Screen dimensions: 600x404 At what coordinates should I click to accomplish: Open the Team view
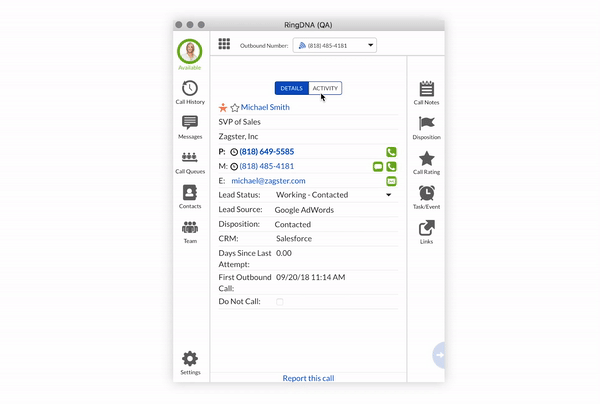coord(190,232)
